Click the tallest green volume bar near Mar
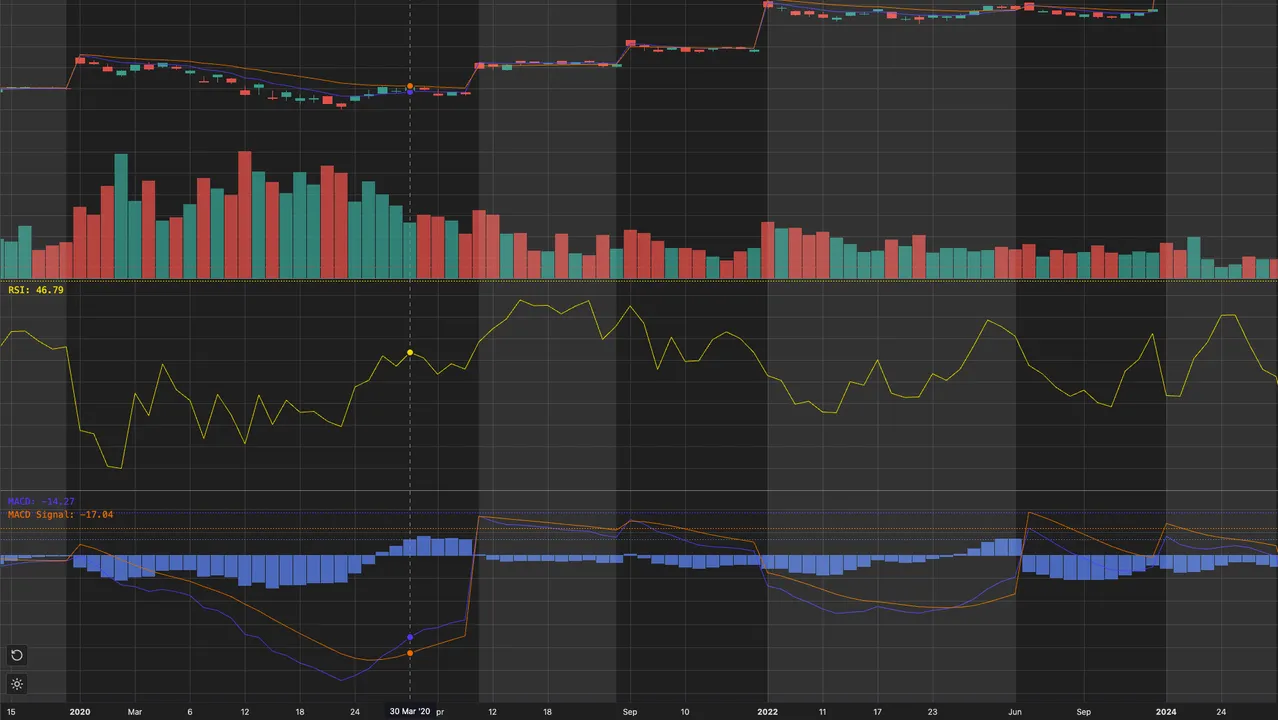 point(121,216)
